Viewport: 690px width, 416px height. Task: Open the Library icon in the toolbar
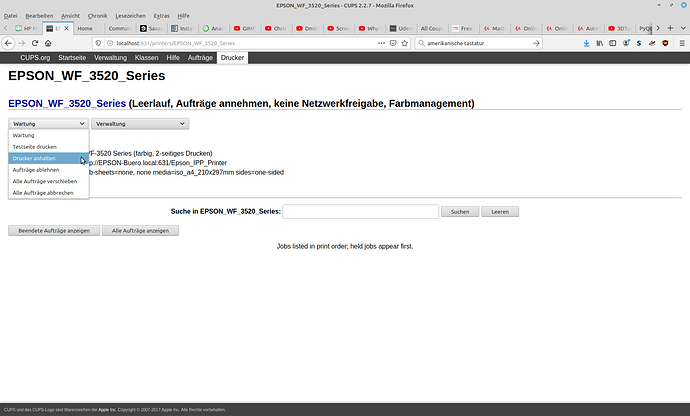click(x=599, y=43)
